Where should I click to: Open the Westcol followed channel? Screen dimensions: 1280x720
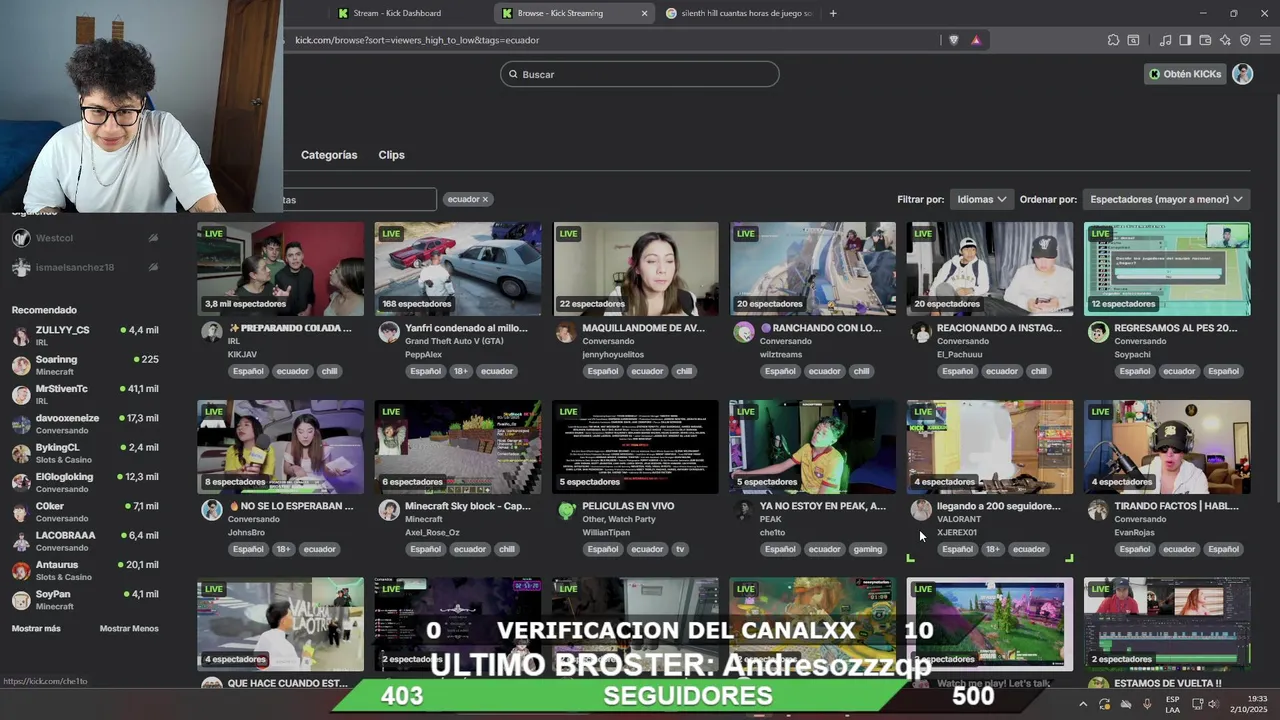point(85,238)
